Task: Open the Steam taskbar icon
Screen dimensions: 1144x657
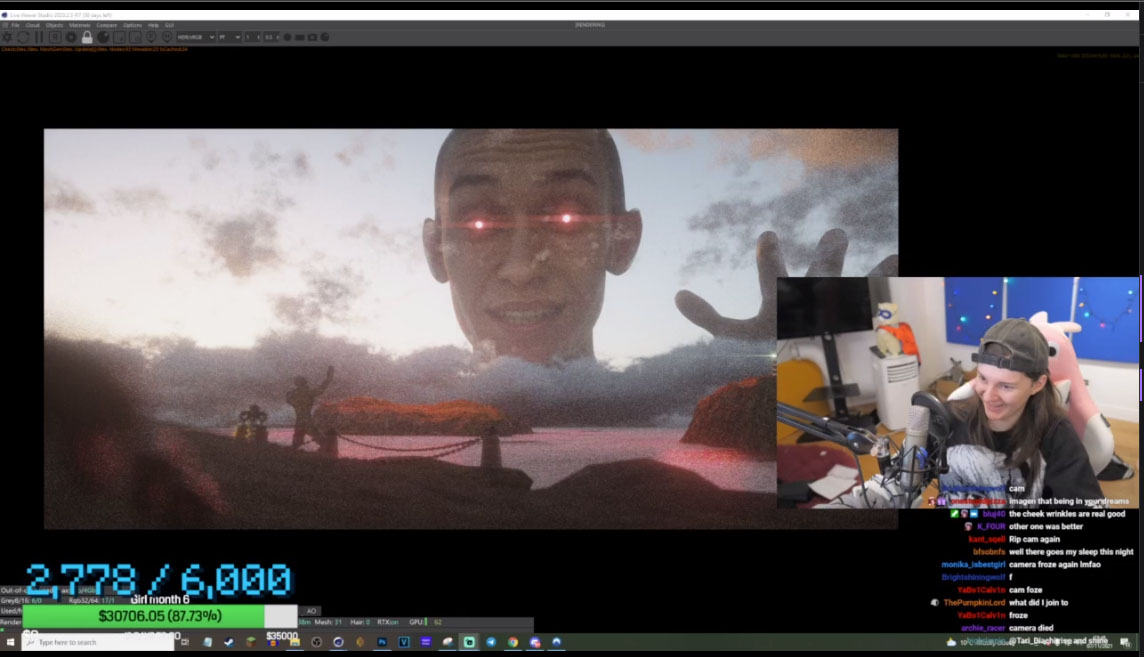Action: point(229,642)
